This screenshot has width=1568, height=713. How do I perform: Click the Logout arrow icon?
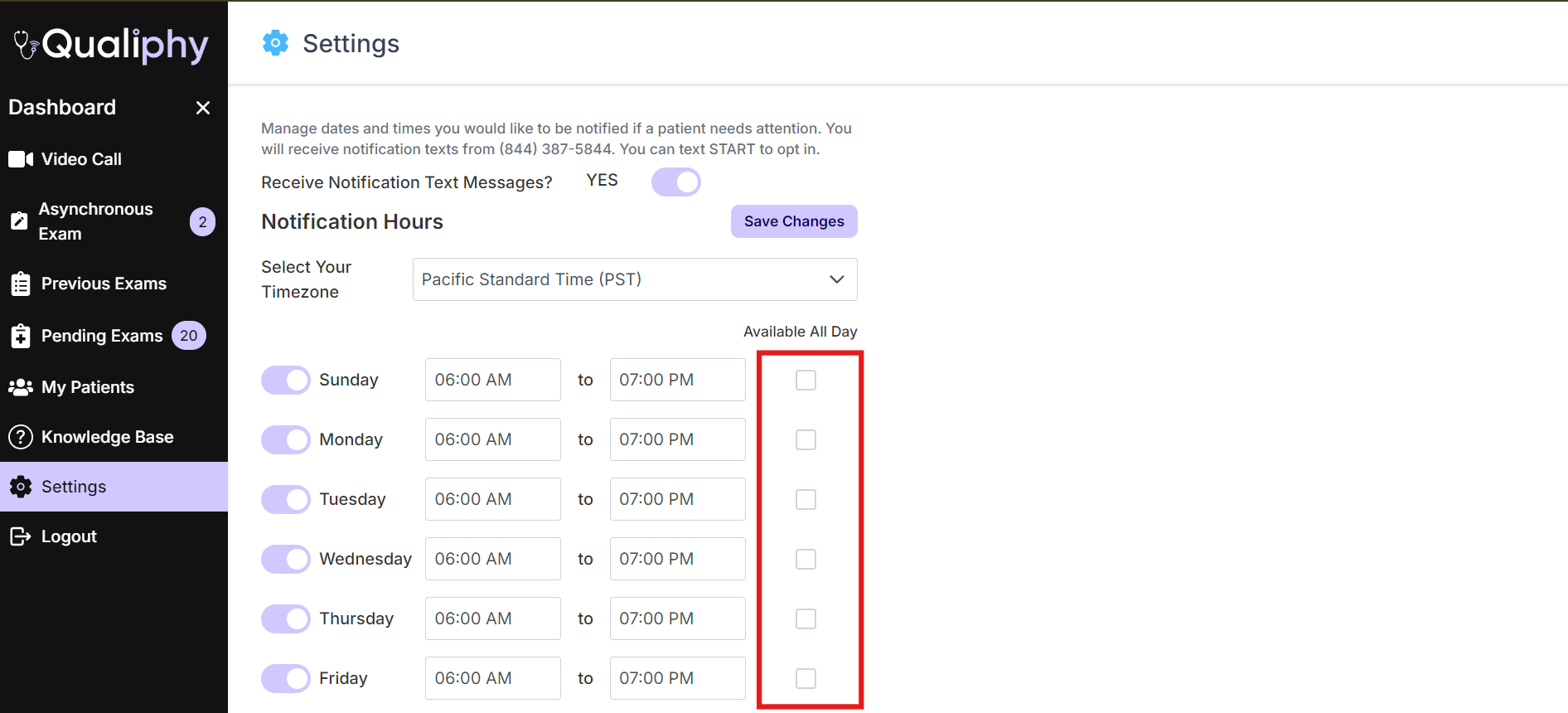(x=21, y=536)
